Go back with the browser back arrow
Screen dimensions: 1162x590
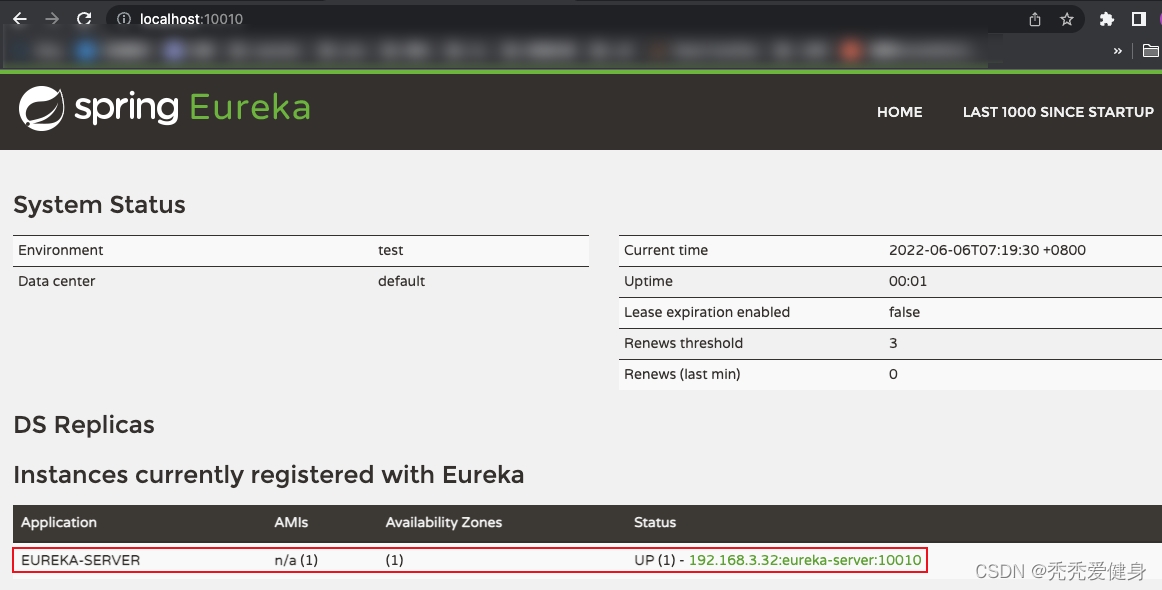click(x=20, y=19)
